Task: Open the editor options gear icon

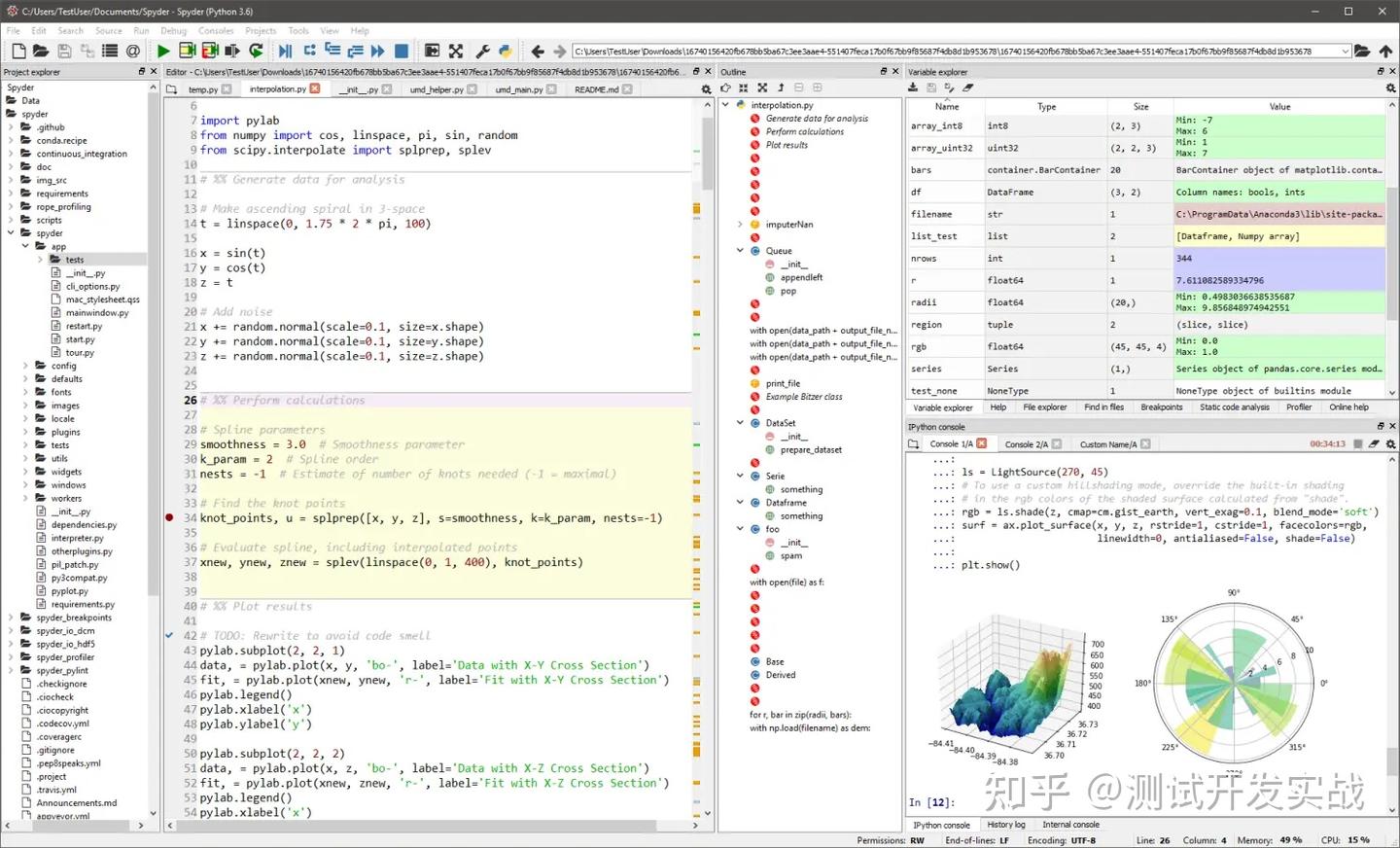Action: pos(706,89)
